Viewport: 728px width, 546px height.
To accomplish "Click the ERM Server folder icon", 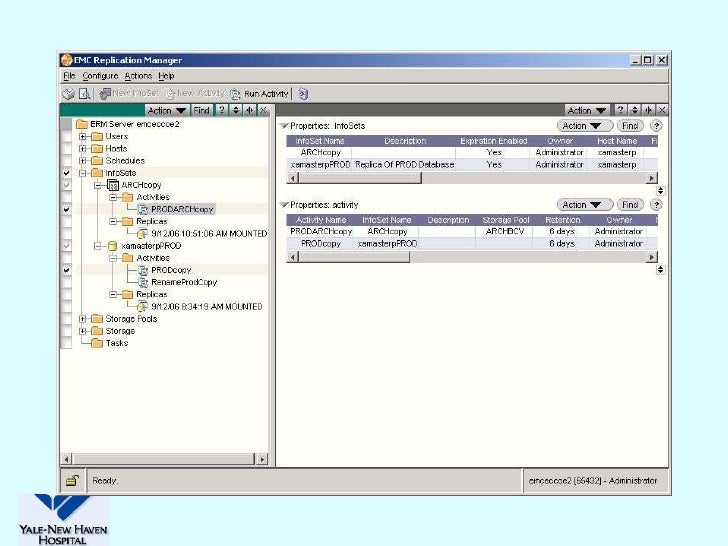I will (x=82, y=124).
